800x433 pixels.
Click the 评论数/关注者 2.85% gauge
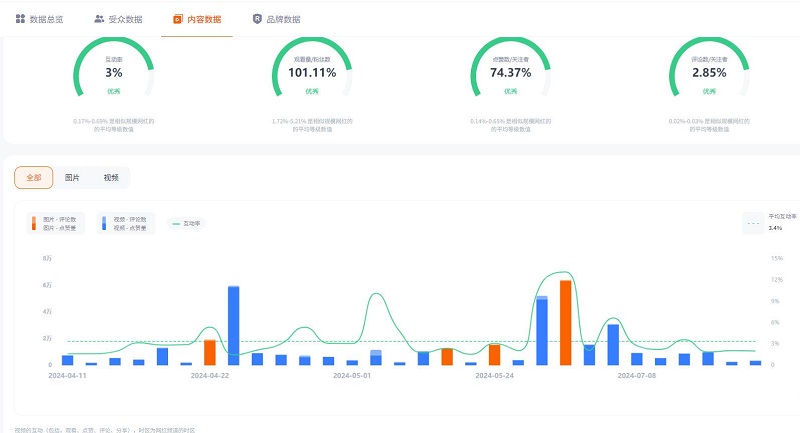(708, 72)
